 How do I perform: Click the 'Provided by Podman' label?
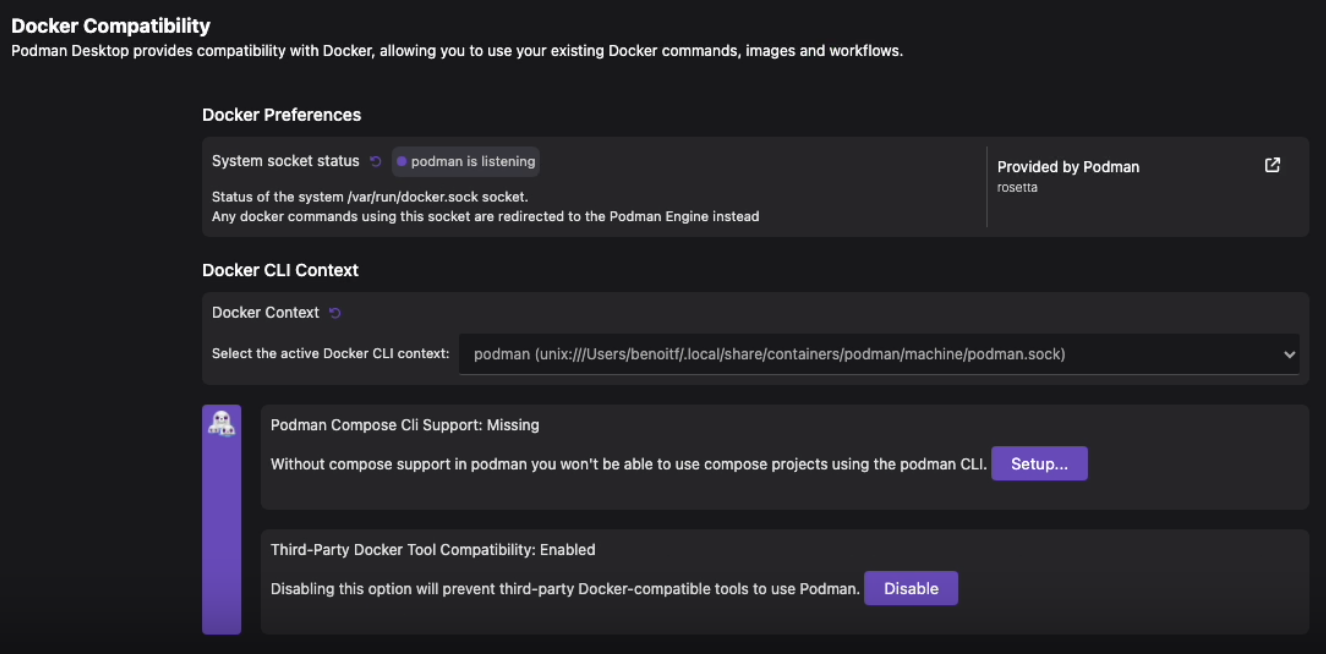(x=1067, y=167)
